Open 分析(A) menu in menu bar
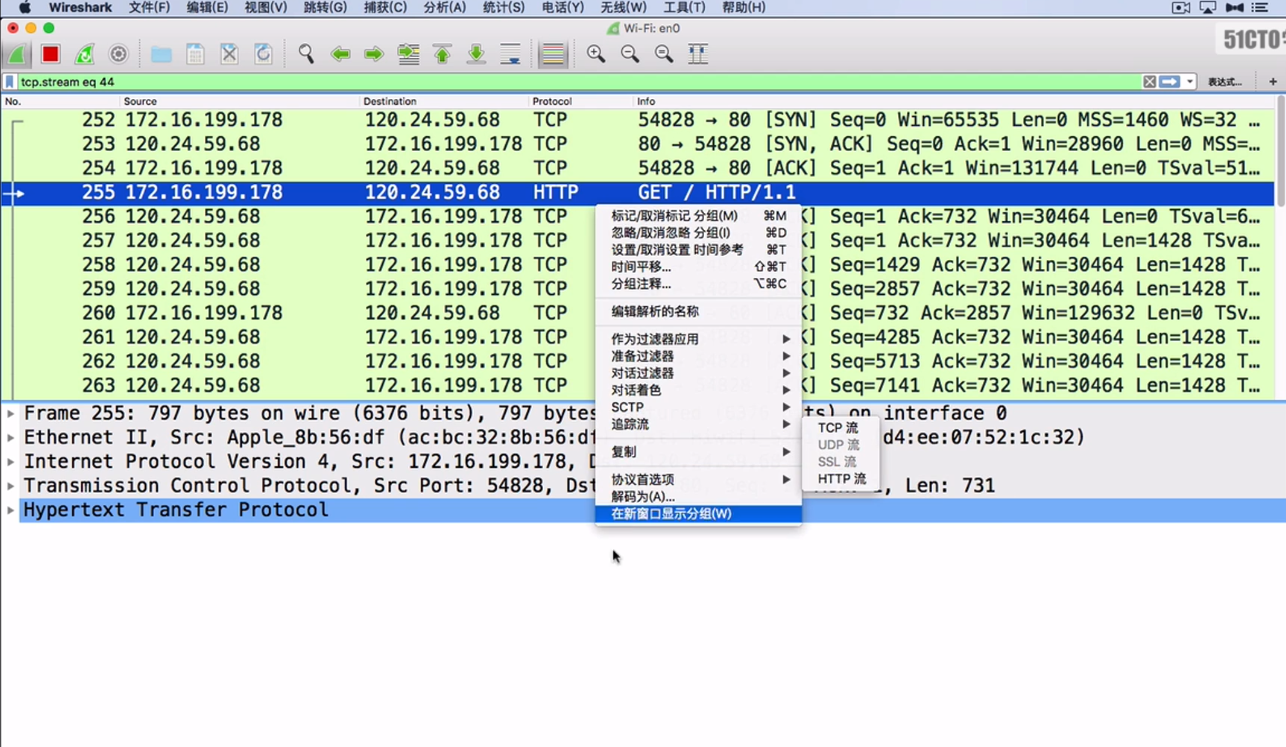Screen dimensions: 1286x747 (444, 7)
